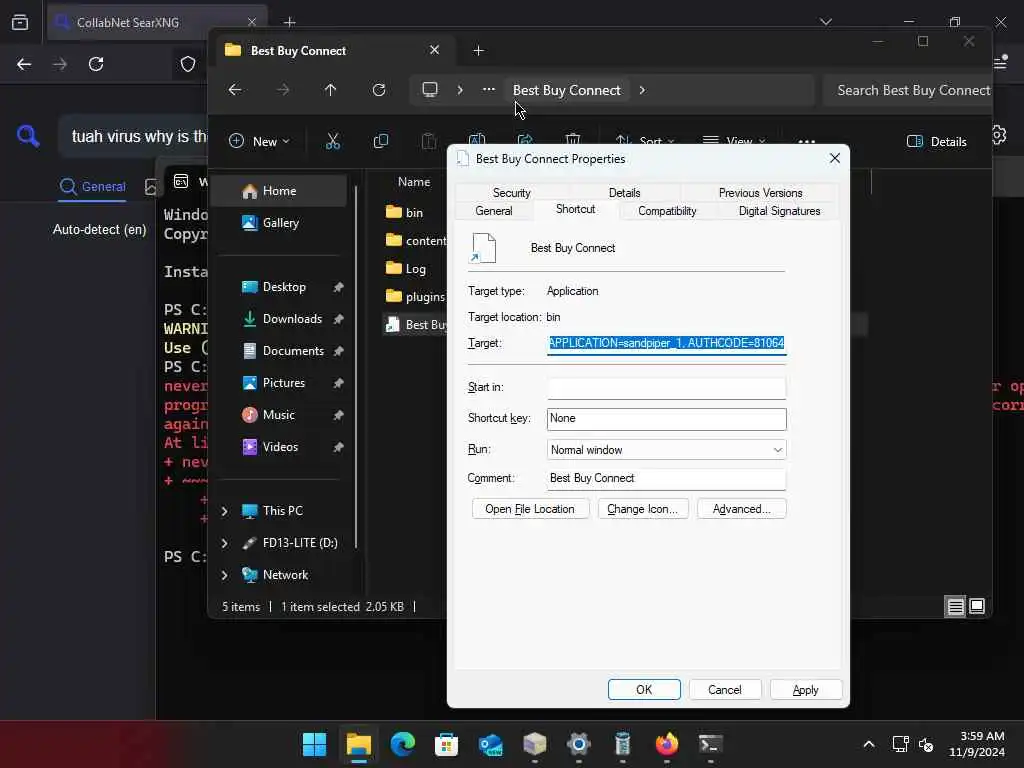Reload the page in the browser window

[x=96, y=64]
